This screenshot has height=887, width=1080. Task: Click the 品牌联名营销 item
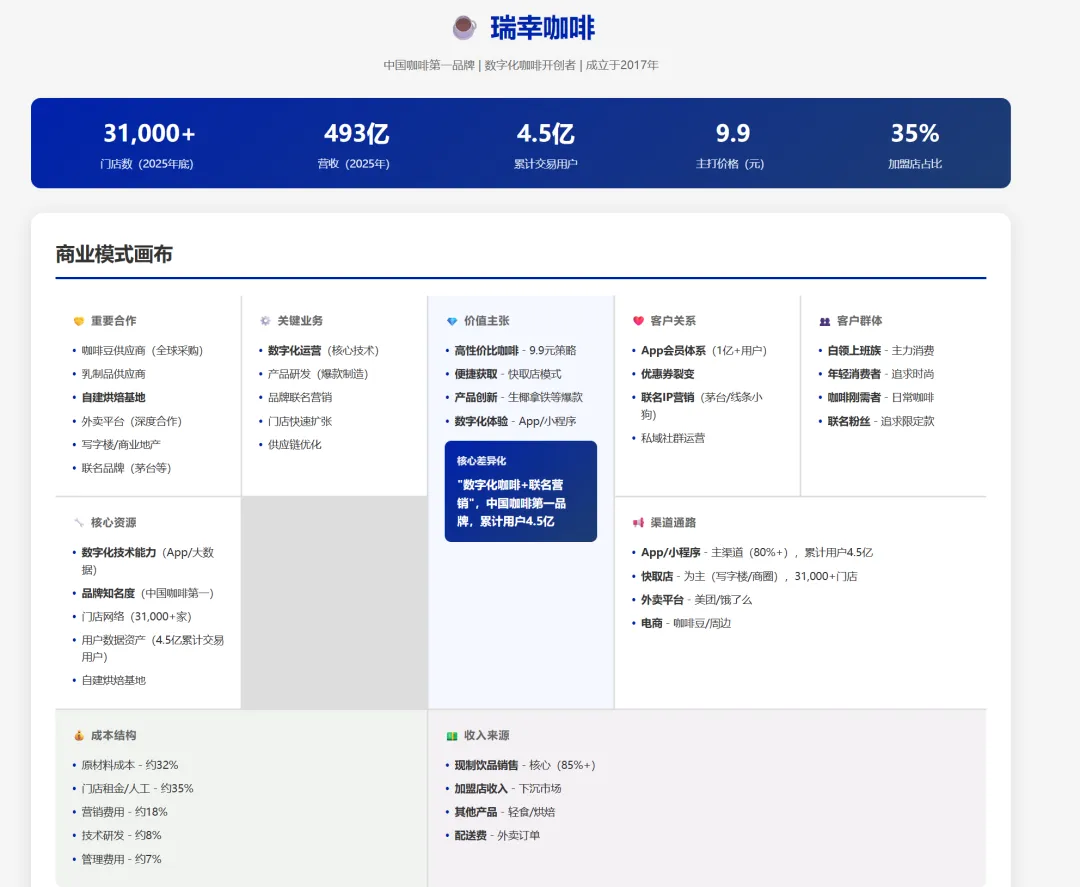point(300,397)
